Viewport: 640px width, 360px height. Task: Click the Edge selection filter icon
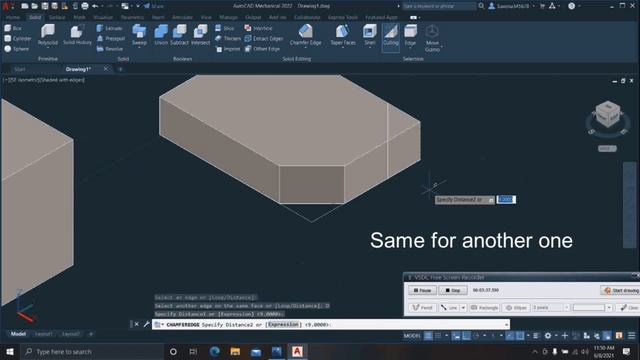click(410, 32)
